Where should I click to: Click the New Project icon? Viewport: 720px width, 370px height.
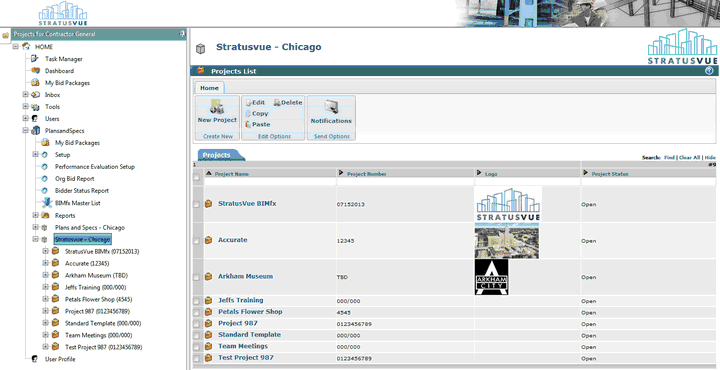(x=217, y=107)
